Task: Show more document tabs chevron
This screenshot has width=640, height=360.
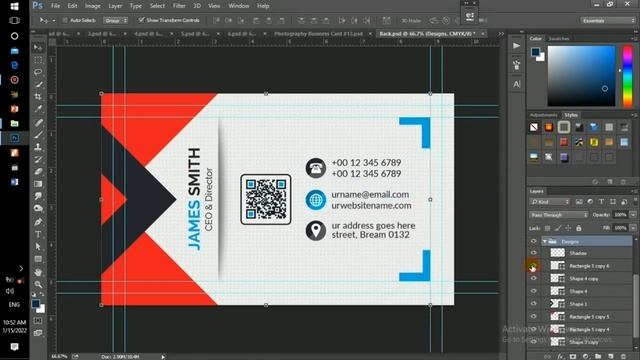Action: tap(501, 34)
